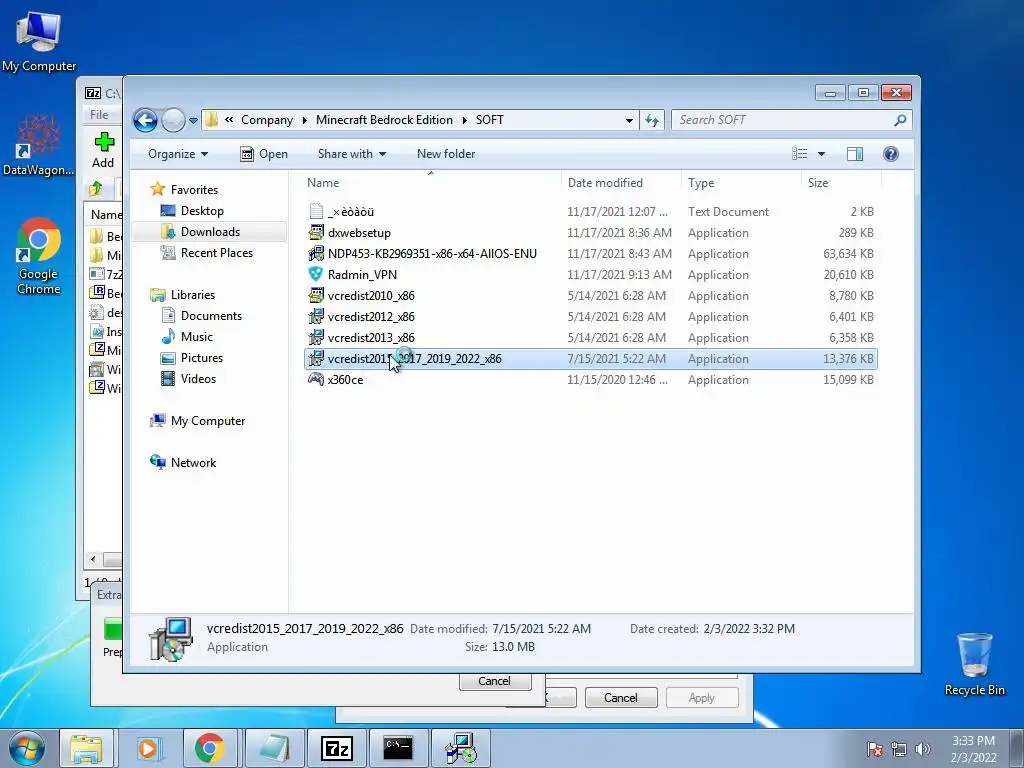
Task: Click the Minecraft Bedrock Edition breadcrumb
Action: [384, 120]
